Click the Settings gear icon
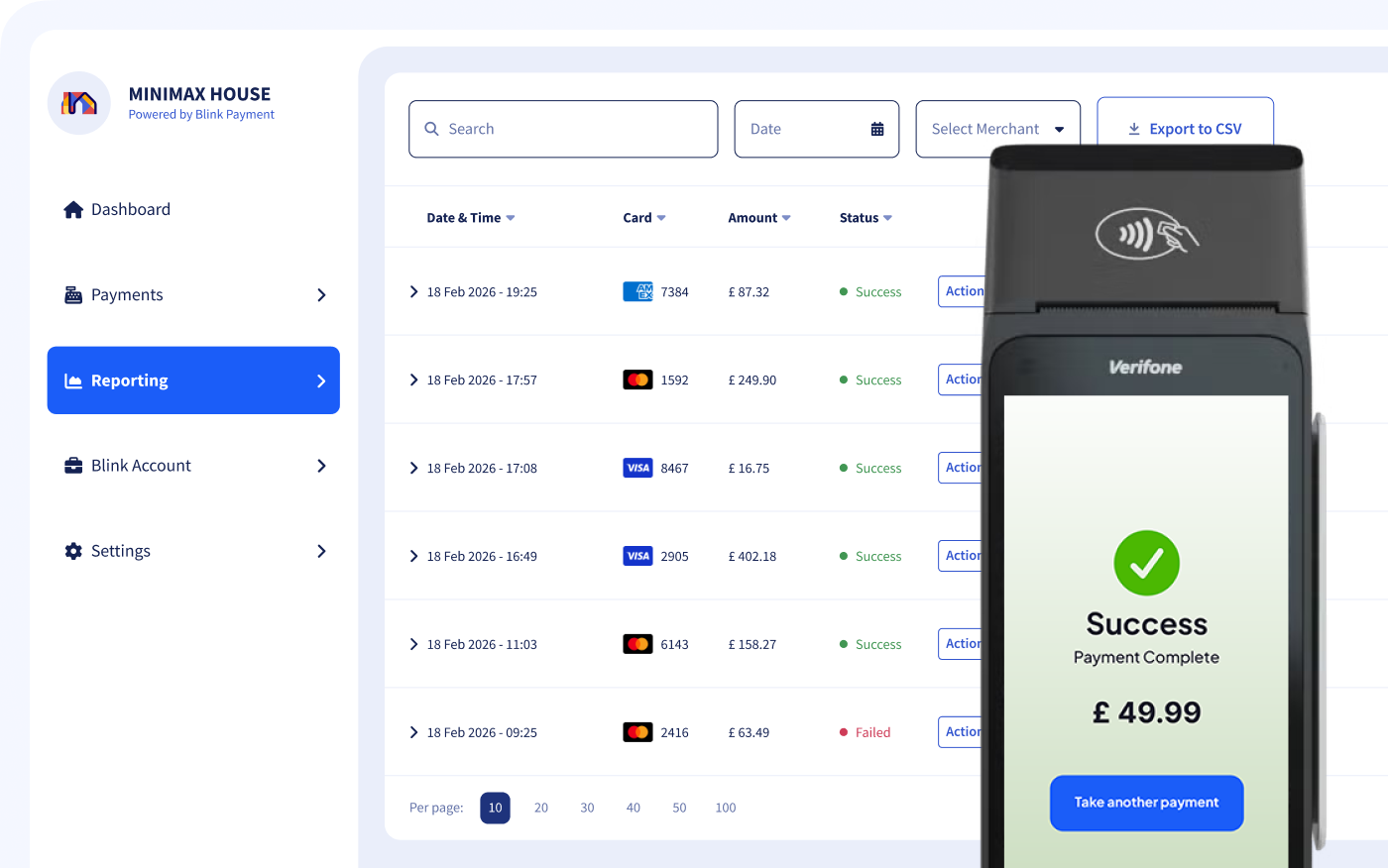1388x868 pixels. 73,551
